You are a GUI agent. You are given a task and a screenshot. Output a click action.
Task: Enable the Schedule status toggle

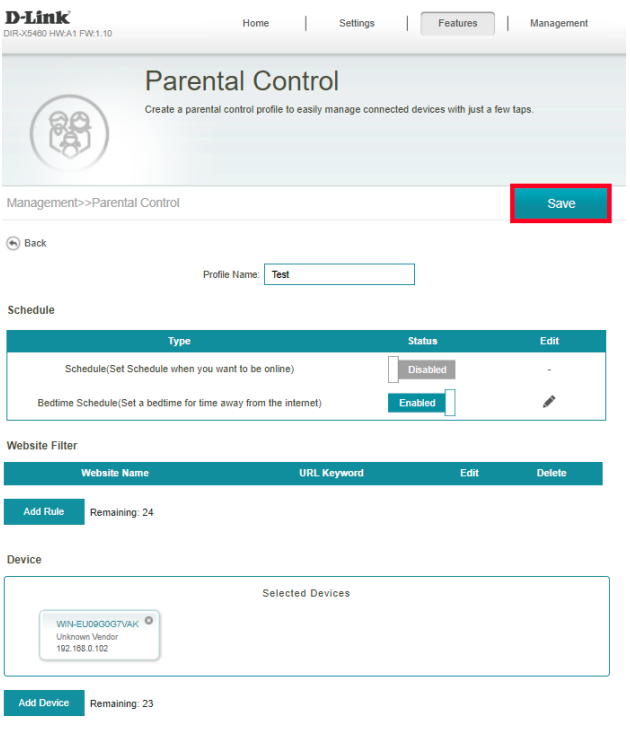tap(421, 370)
